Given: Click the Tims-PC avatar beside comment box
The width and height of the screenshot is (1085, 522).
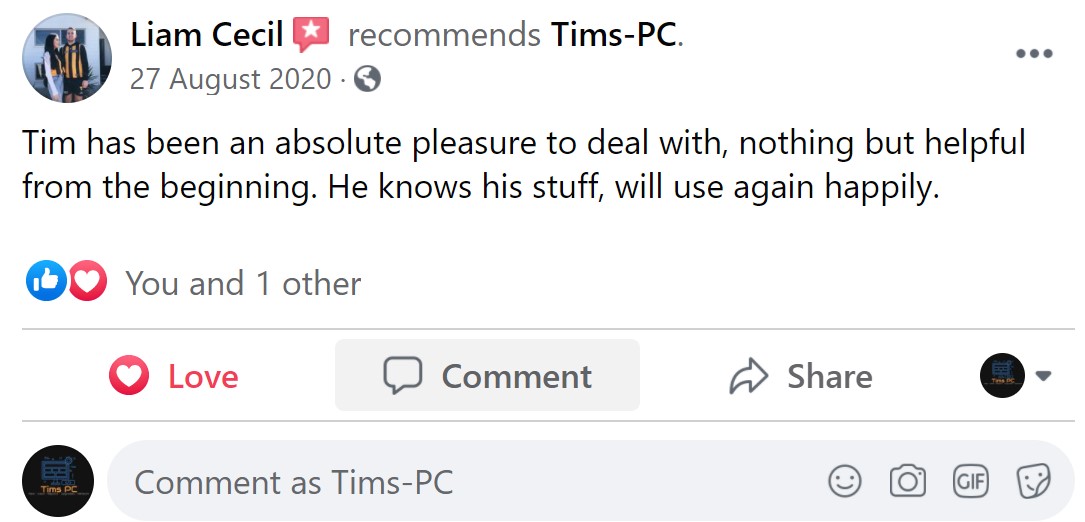Looking at the screenshot, I should (58, 481).
